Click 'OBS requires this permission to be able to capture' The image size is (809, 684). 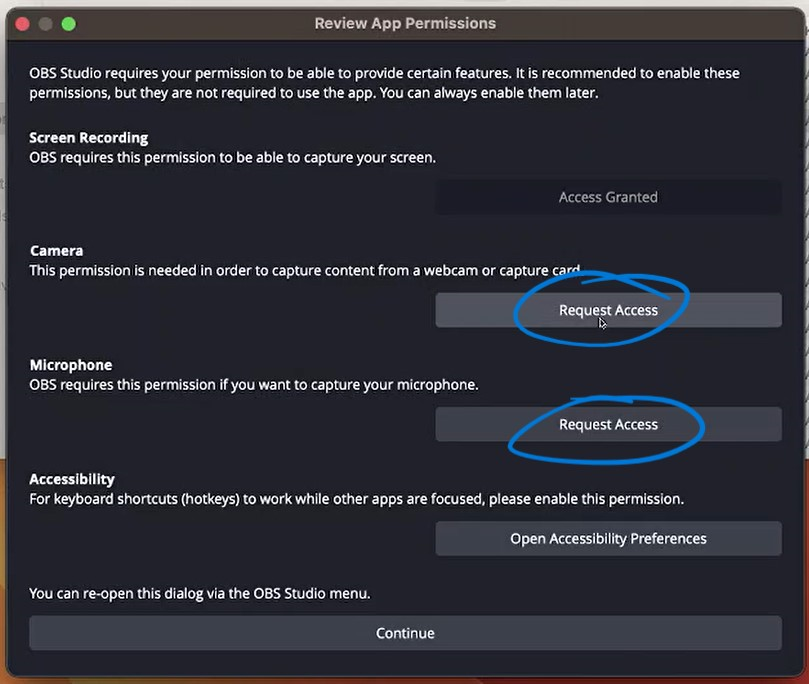233,157
